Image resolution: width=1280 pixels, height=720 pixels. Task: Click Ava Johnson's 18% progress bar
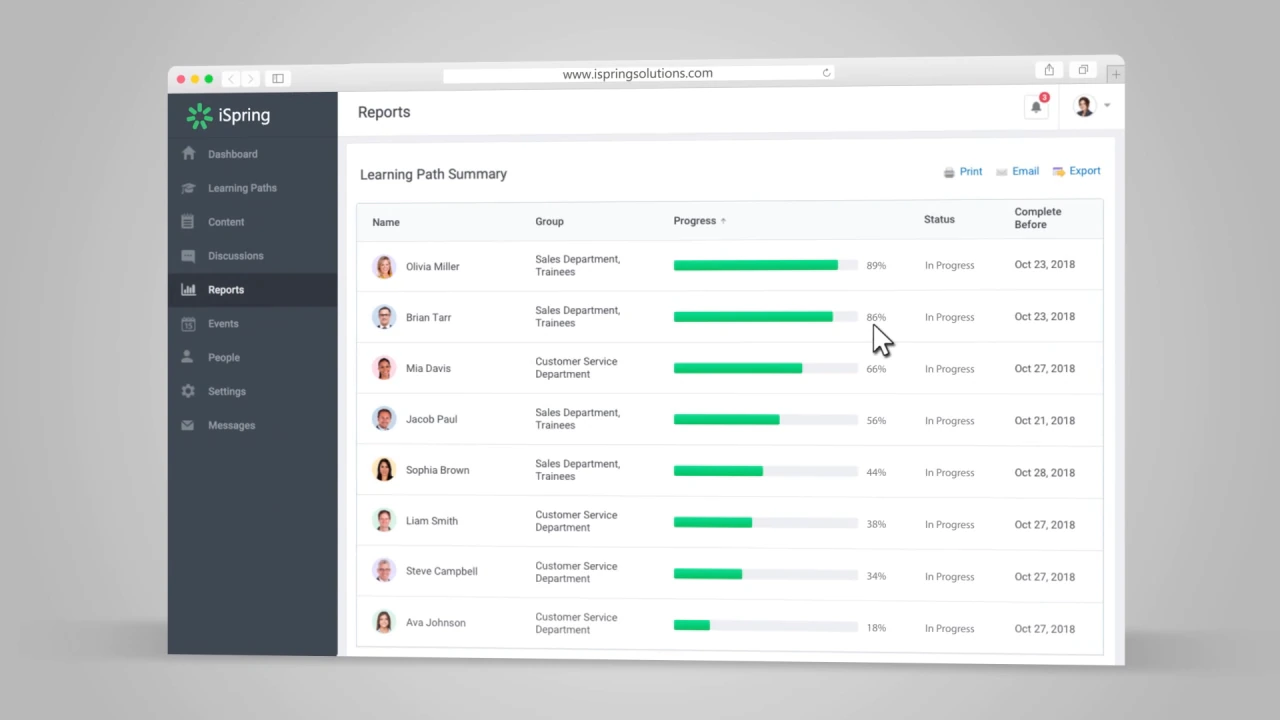[x=765, y=626]
